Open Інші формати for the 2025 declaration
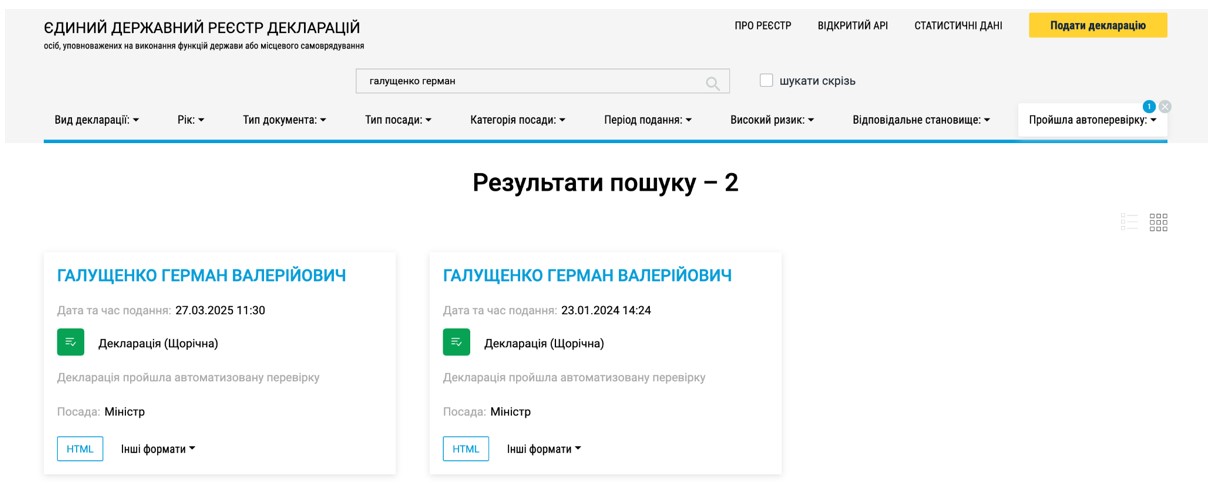The width and height of the screenshot is (1209, 494). 158,449
